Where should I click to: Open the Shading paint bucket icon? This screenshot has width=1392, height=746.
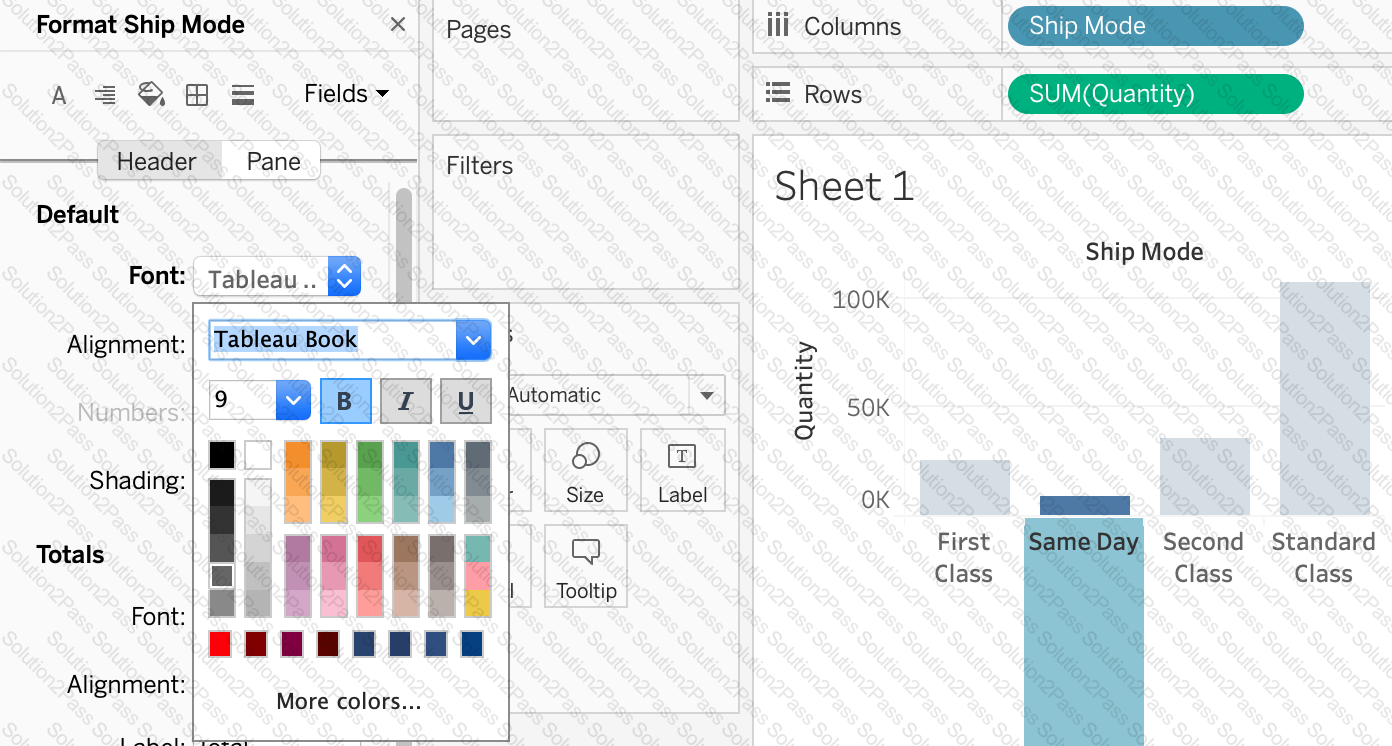pos(150,95)
